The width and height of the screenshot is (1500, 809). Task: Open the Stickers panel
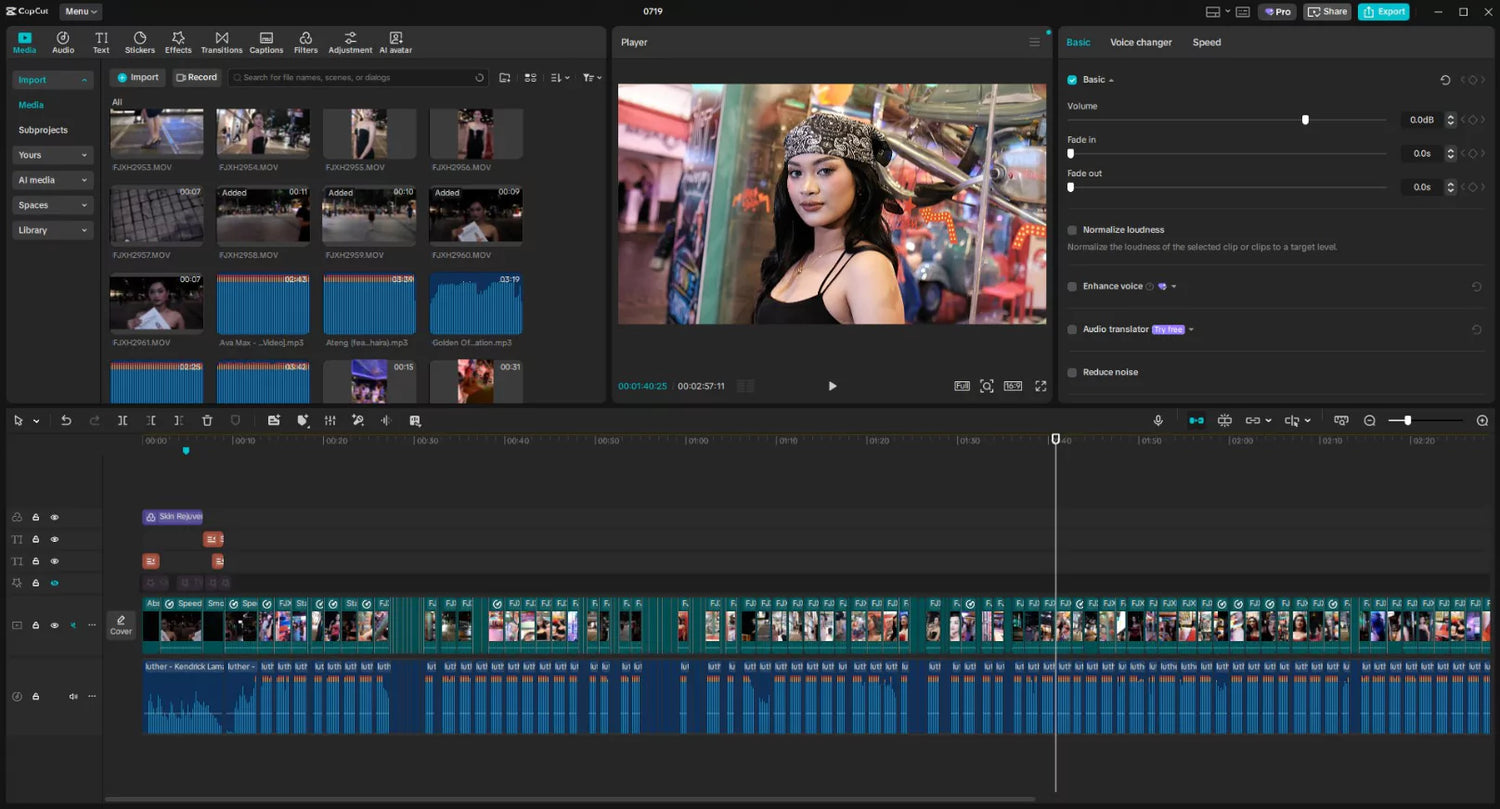click(140, 42)
